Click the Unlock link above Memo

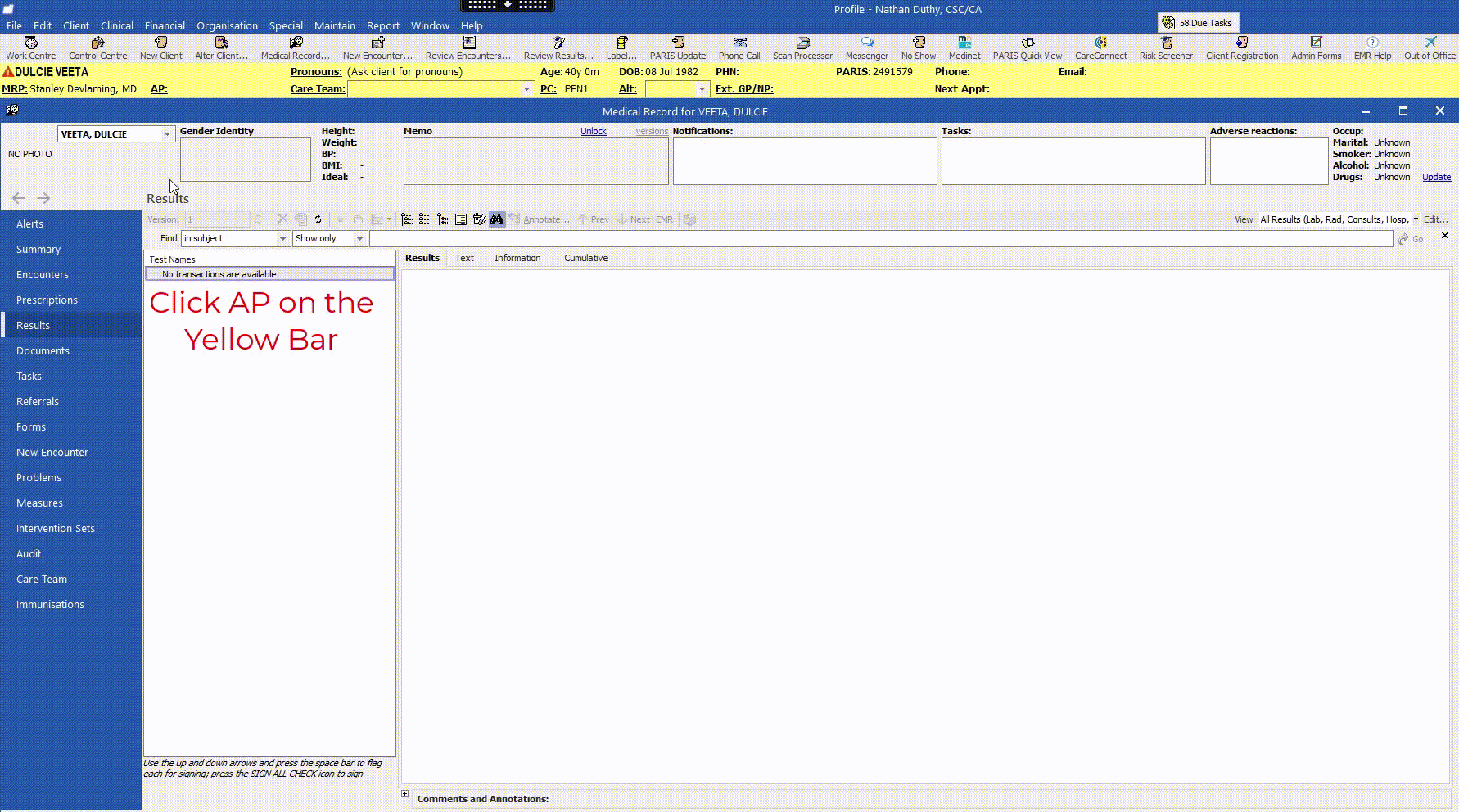[x=593, y=131]
